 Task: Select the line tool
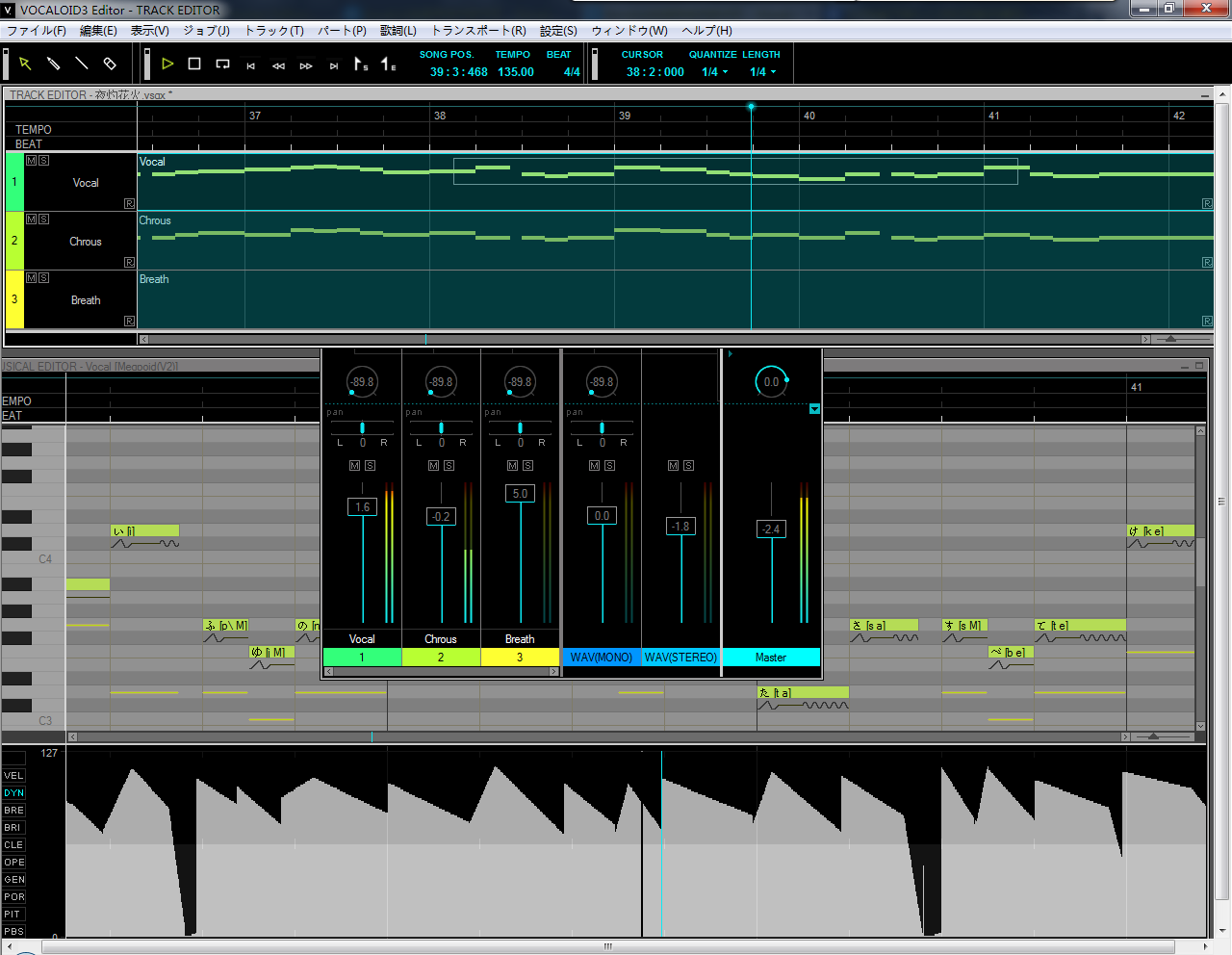point(82,64)
